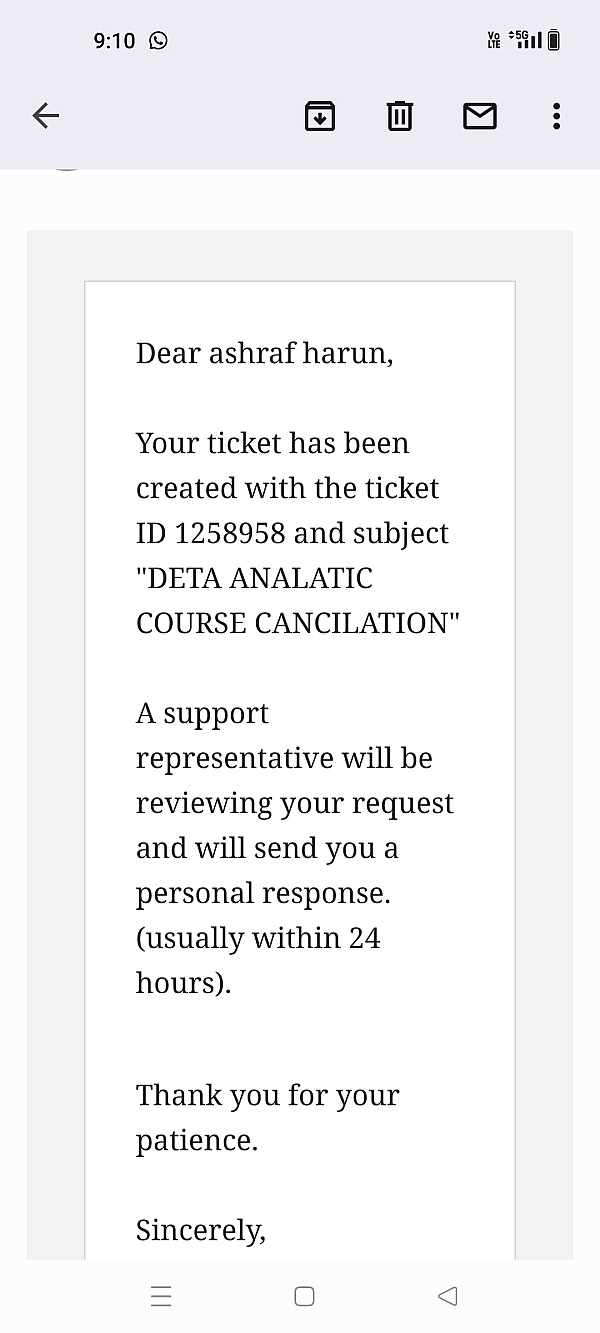Tap the back arrow to leave the email
This screenshot has height=1333, width=600.
[x=46, y=116]
